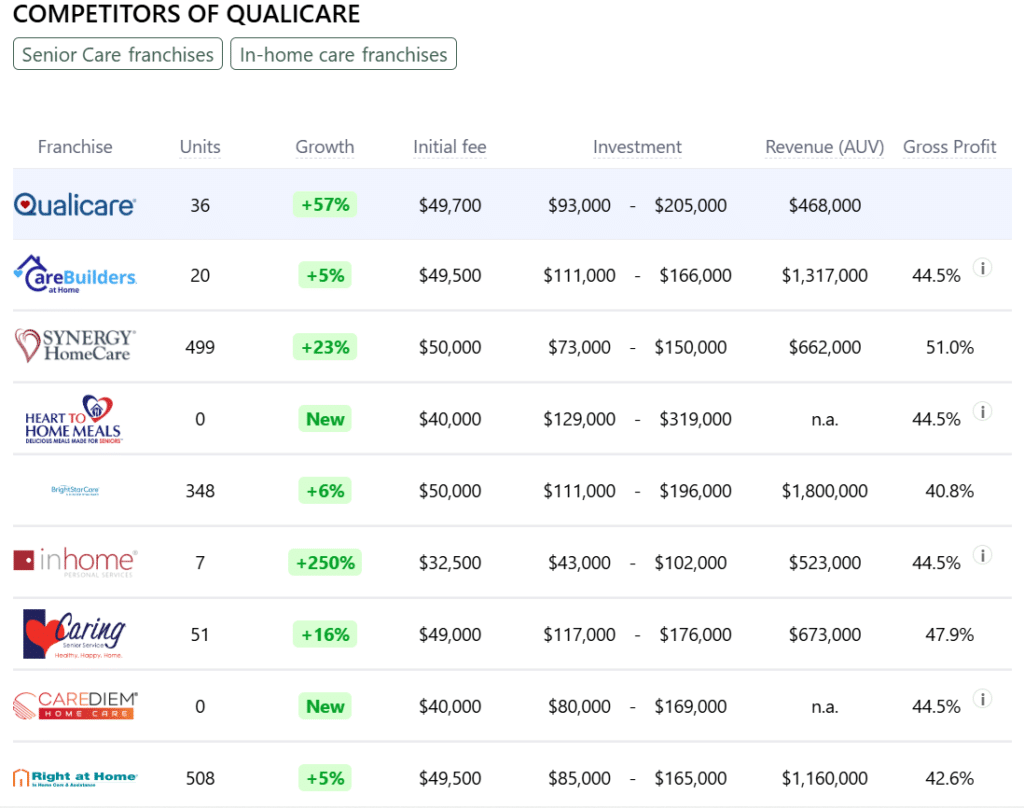Click the +57% growth badge for Qualicare
This screenshot has width=1024, height=808.
325,205
